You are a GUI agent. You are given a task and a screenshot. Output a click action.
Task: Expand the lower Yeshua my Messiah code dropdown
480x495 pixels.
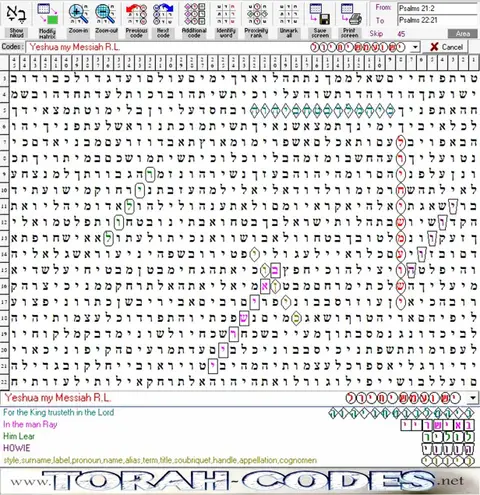point(472,398)
